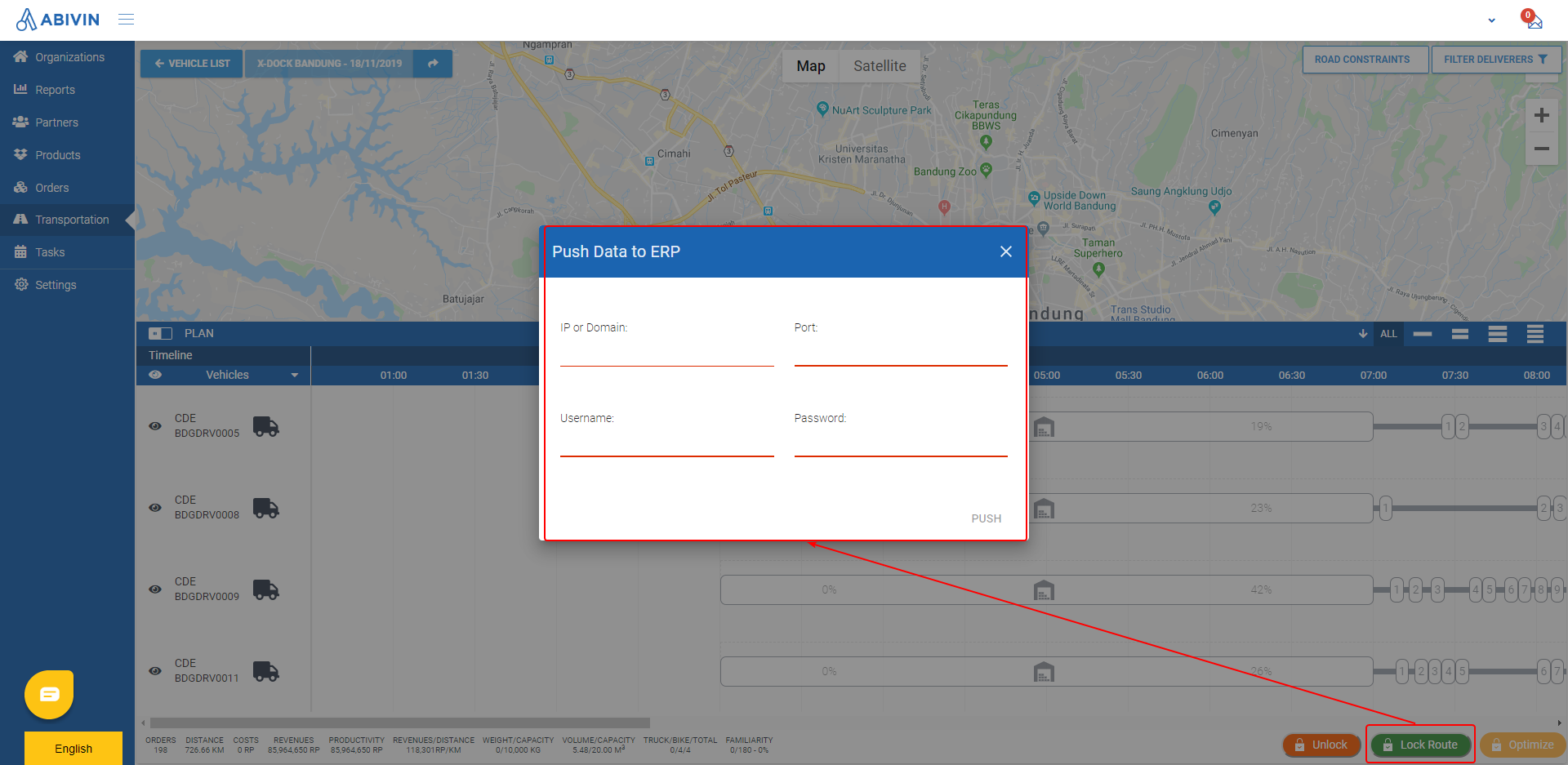Screen dimensions: 1568x765
Task: Select the ALL timeline filter
Action: tap(1388, 333)
